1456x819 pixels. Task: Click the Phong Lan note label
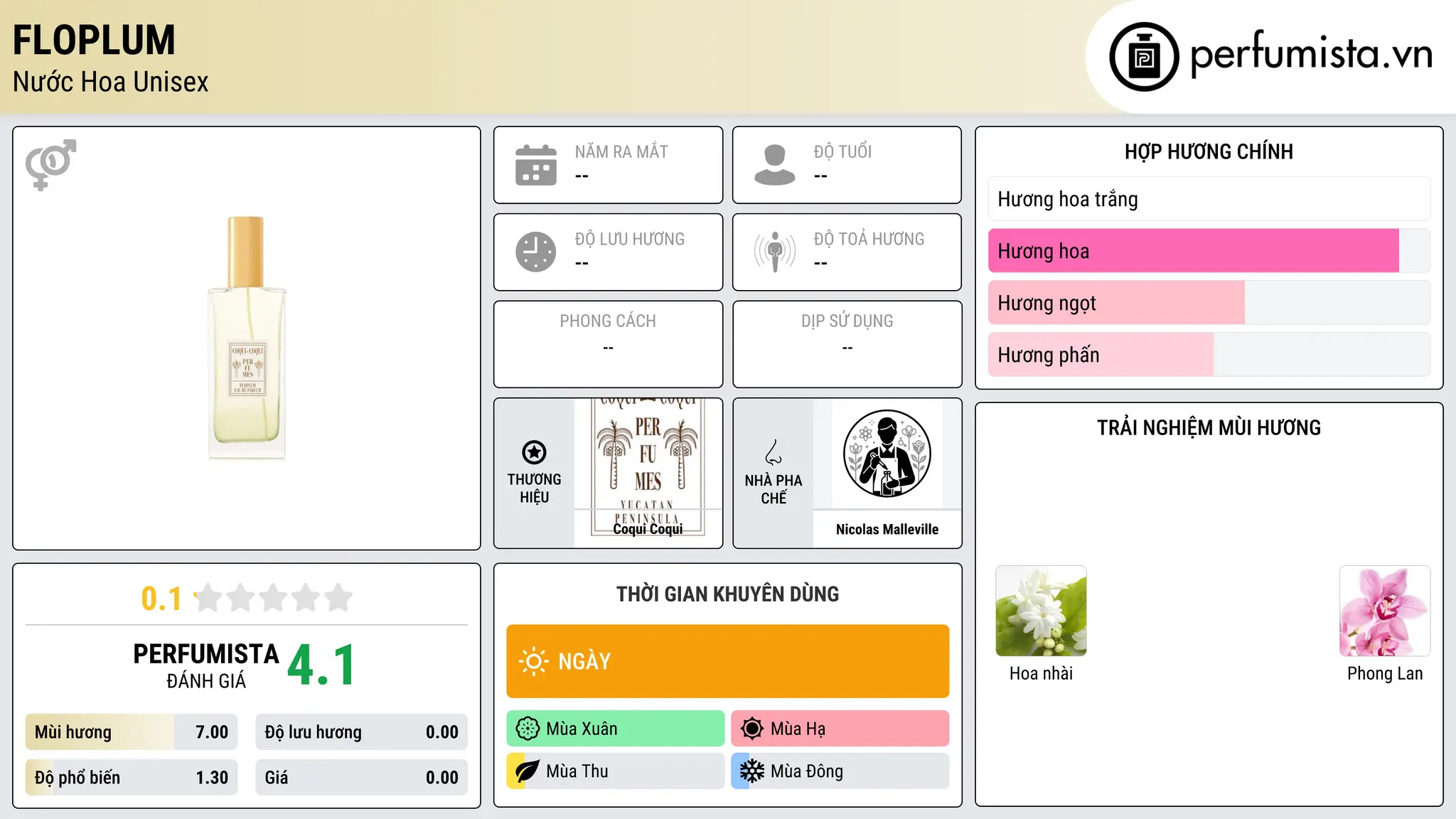tap(1385, 673)
